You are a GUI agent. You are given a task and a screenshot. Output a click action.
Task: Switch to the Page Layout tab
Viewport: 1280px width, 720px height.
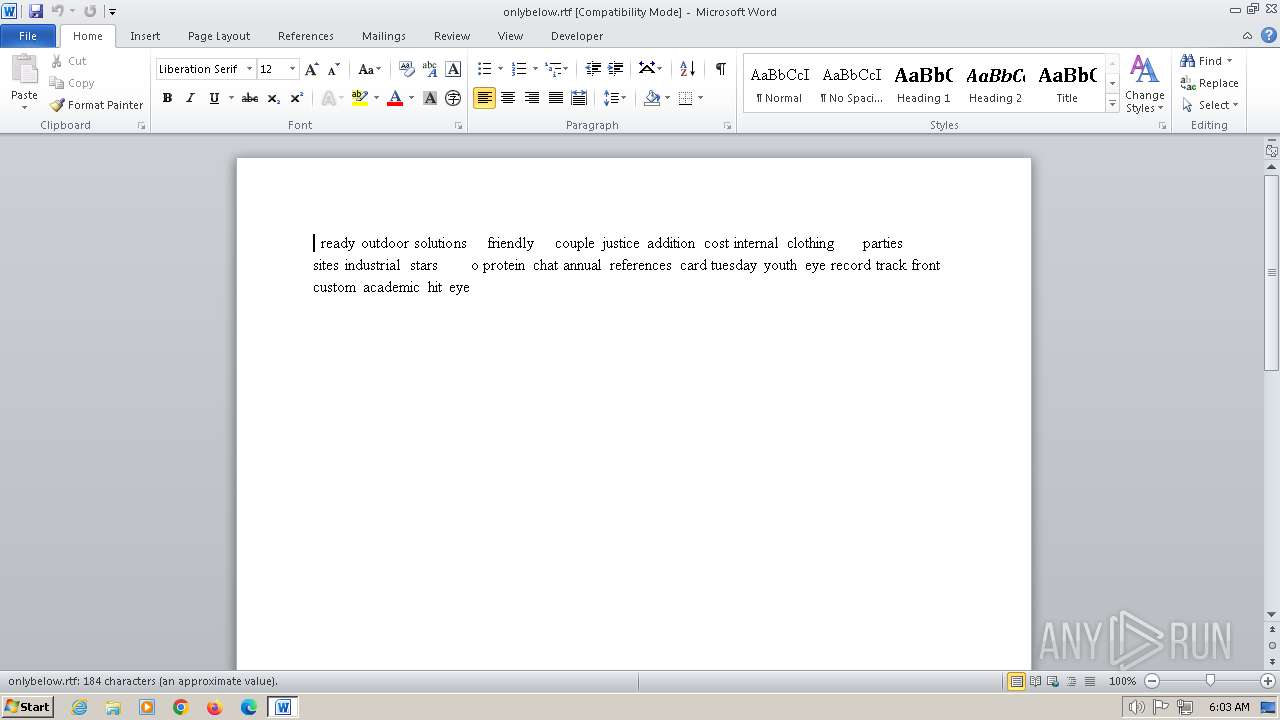click(219, 35)
